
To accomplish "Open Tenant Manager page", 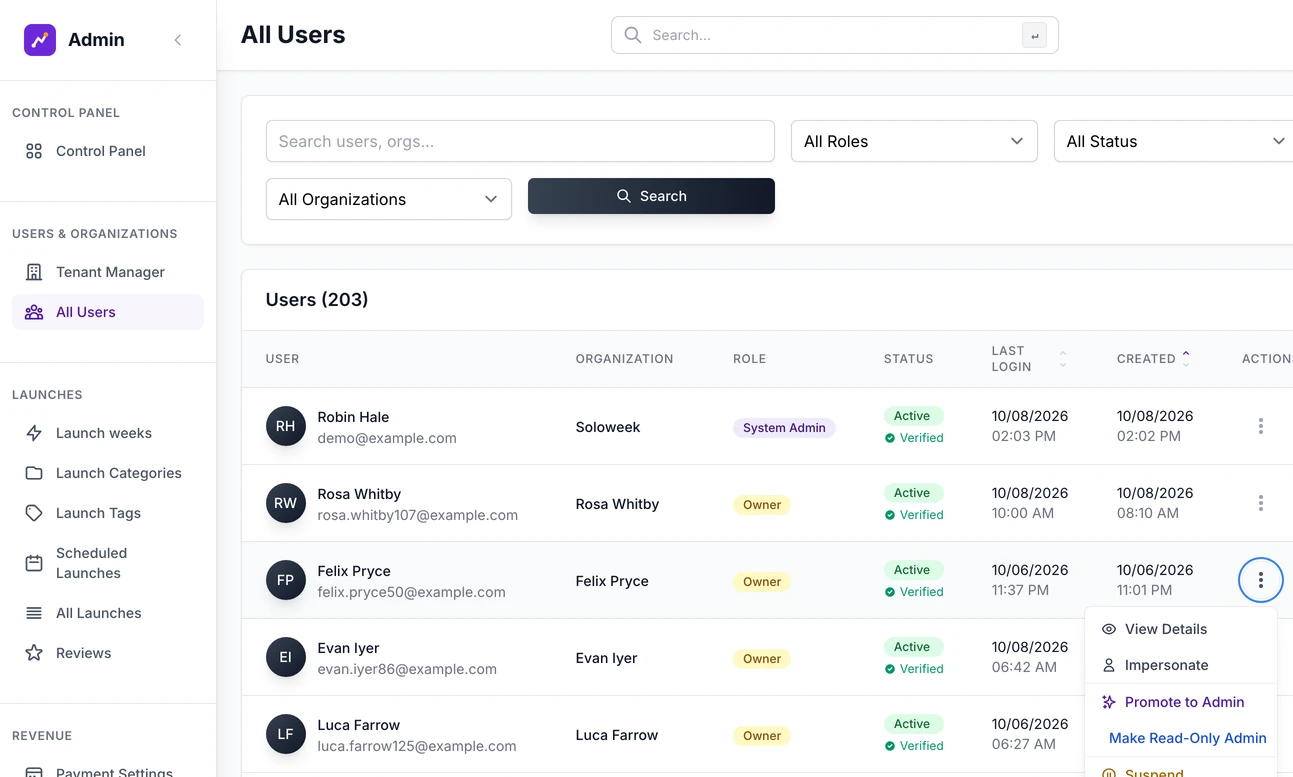I will click(x=108, y=272).
